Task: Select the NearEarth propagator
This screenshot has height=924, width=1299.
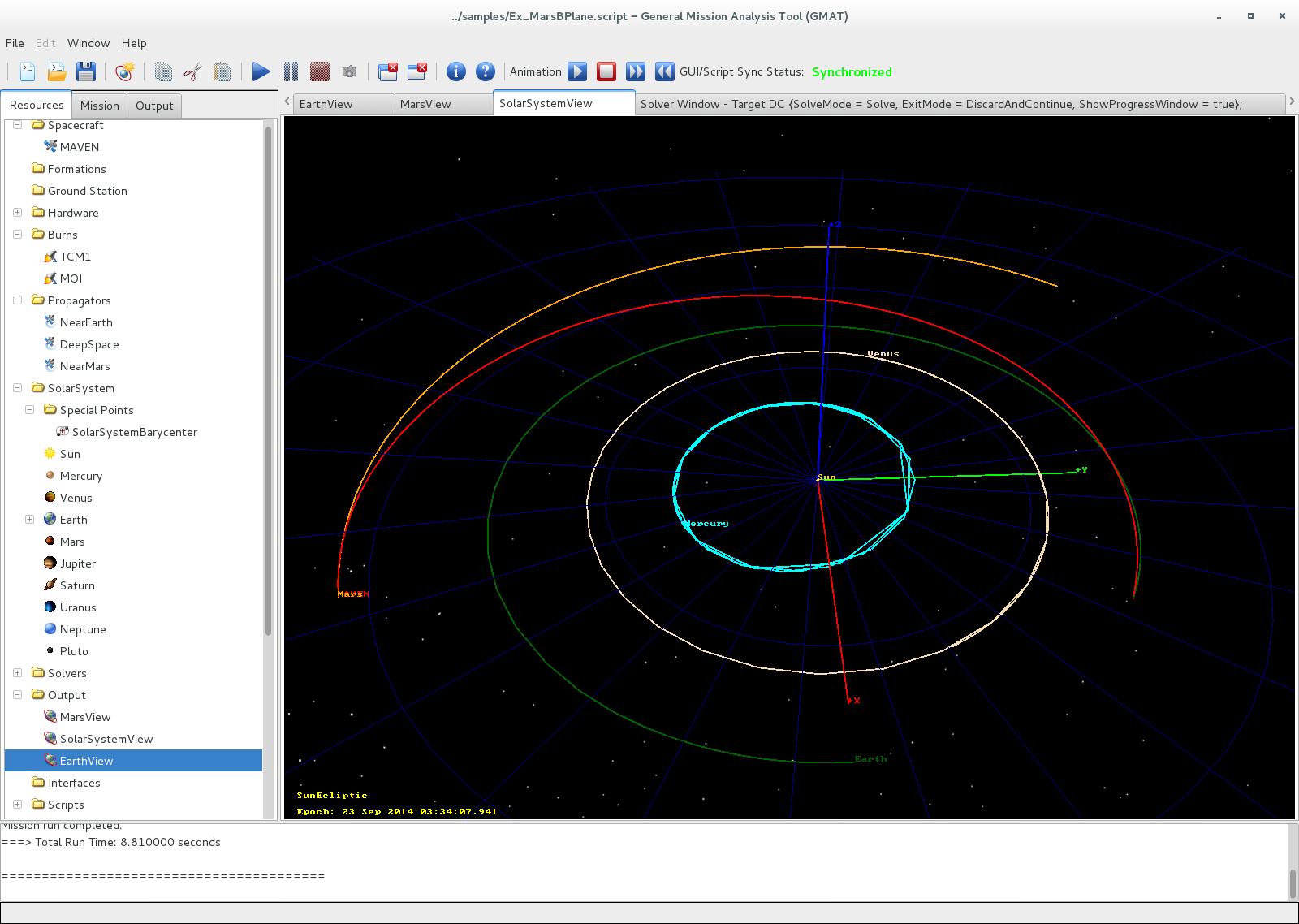Action: click(86, 322)
